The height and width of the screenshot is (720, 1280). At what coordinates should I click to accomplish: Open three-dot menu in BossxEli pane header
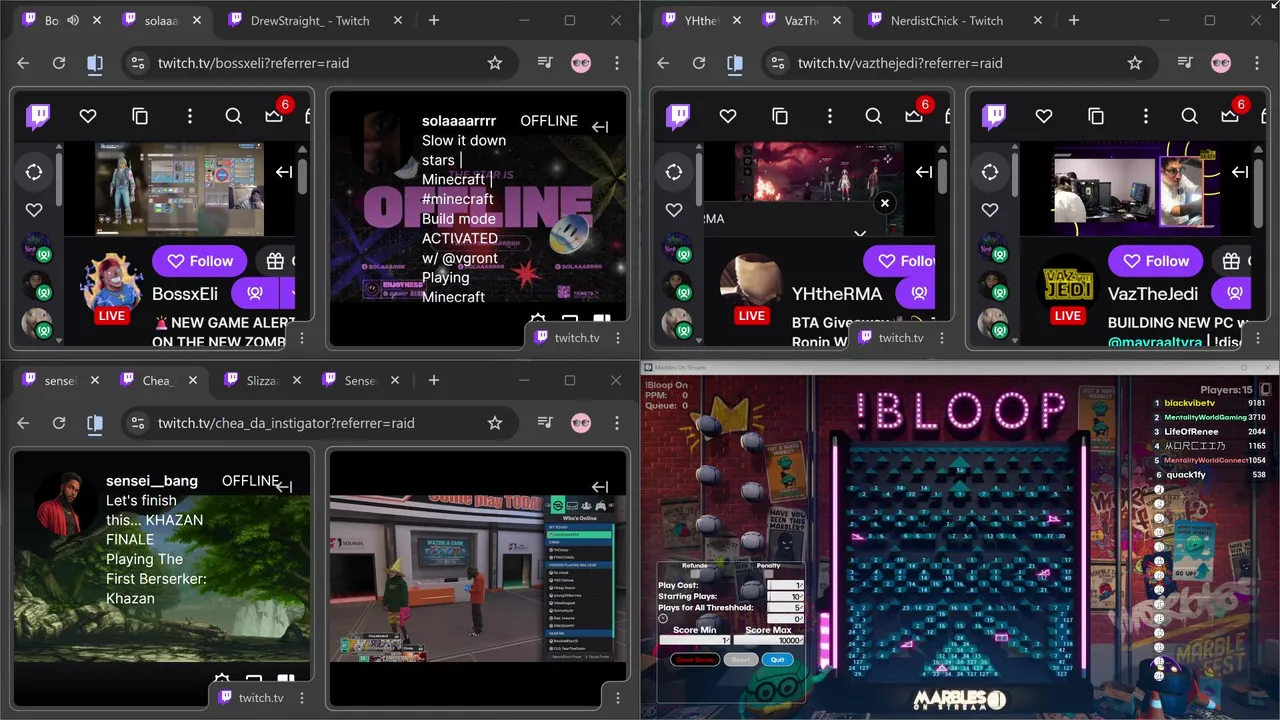click(190, 117)
